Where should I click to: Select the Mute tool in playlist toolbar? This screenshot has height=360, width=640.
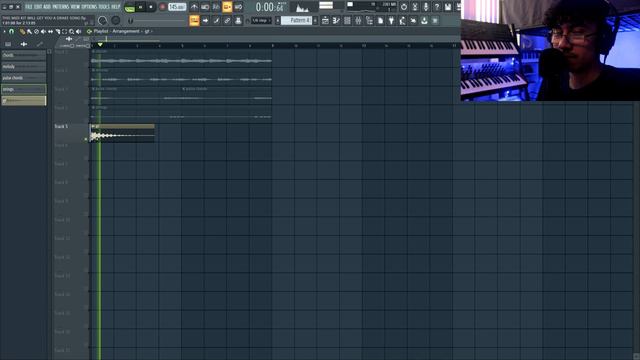pos(43,31)
